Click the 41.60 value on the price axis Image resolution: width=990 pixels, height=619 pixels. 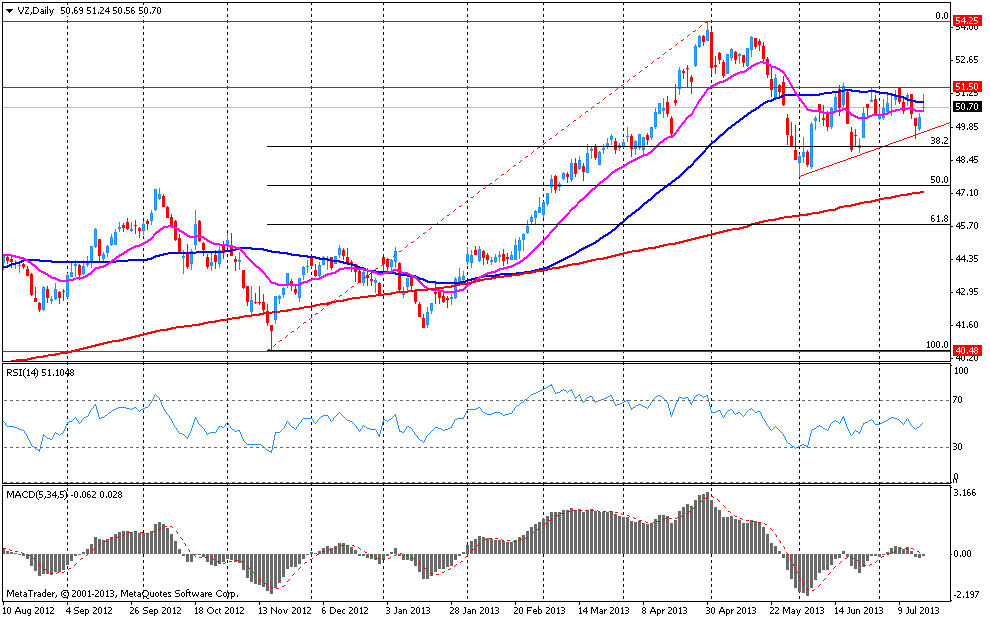tap(967, 325)
